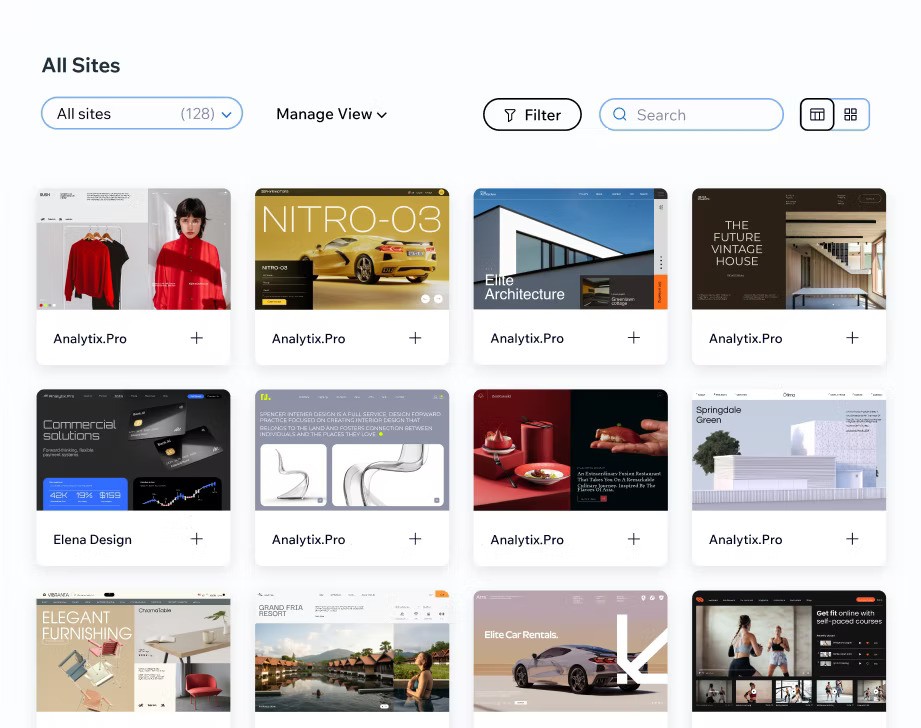The height and width of the screenshot is (728, 921).
Task: Switch to grid view layout
Action: [x=851, y=115]
